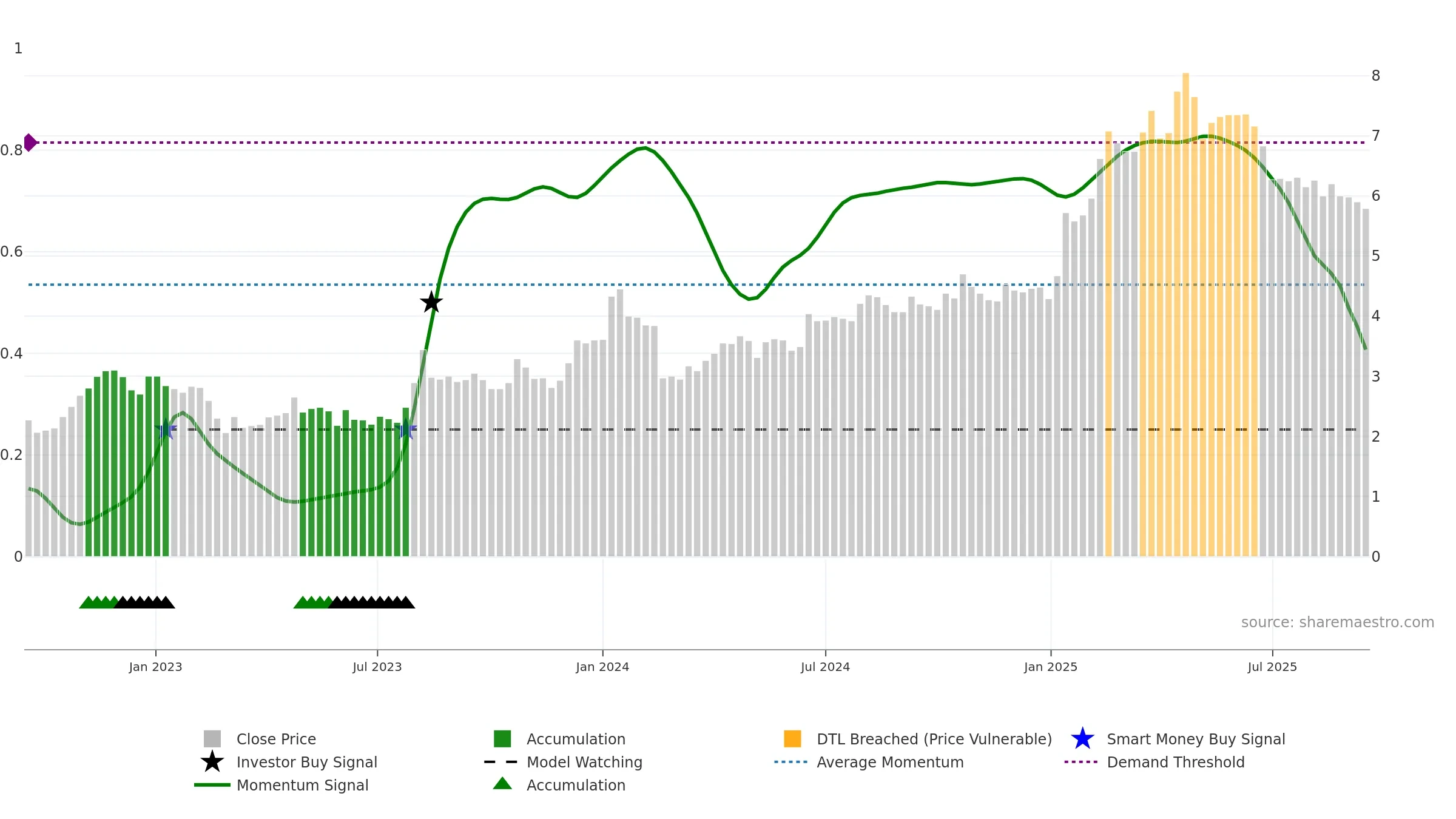The width and height of the screenshot is (1456, 819).
Task: Click the Average Momentum dotted line legend icon
Action: click(791, 762)
